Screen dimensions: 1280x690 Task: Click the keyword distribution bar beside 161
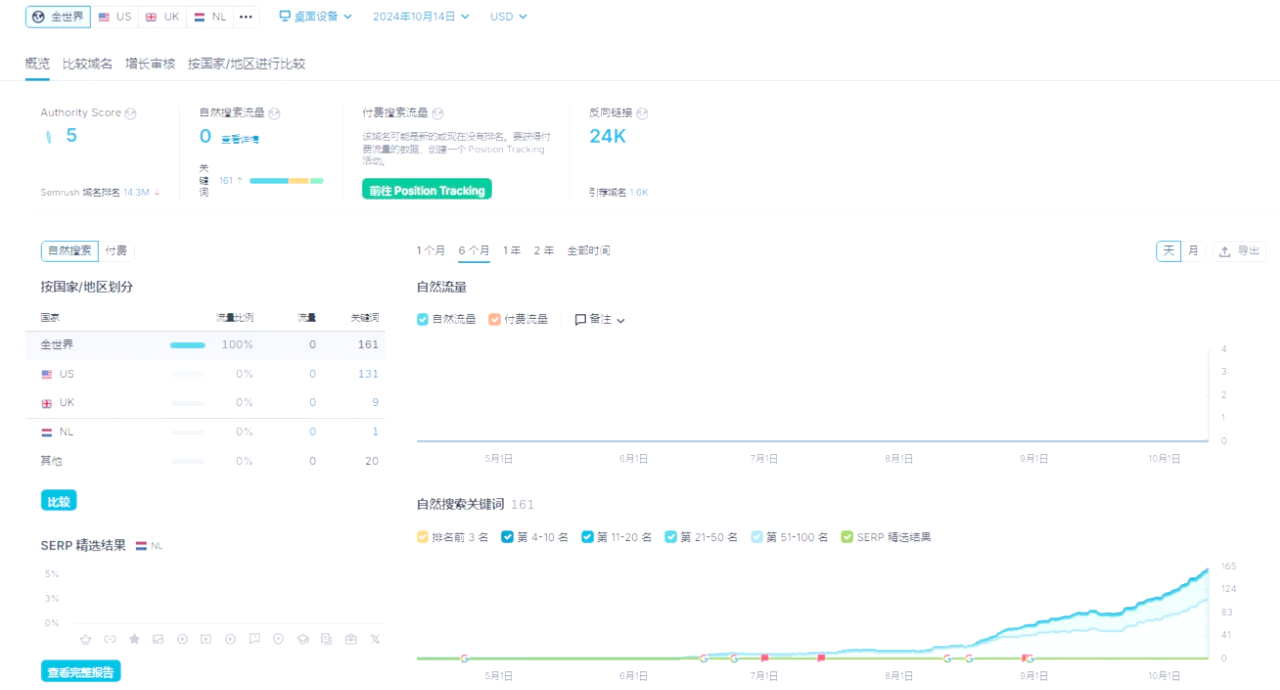click(x=286, y=181)
